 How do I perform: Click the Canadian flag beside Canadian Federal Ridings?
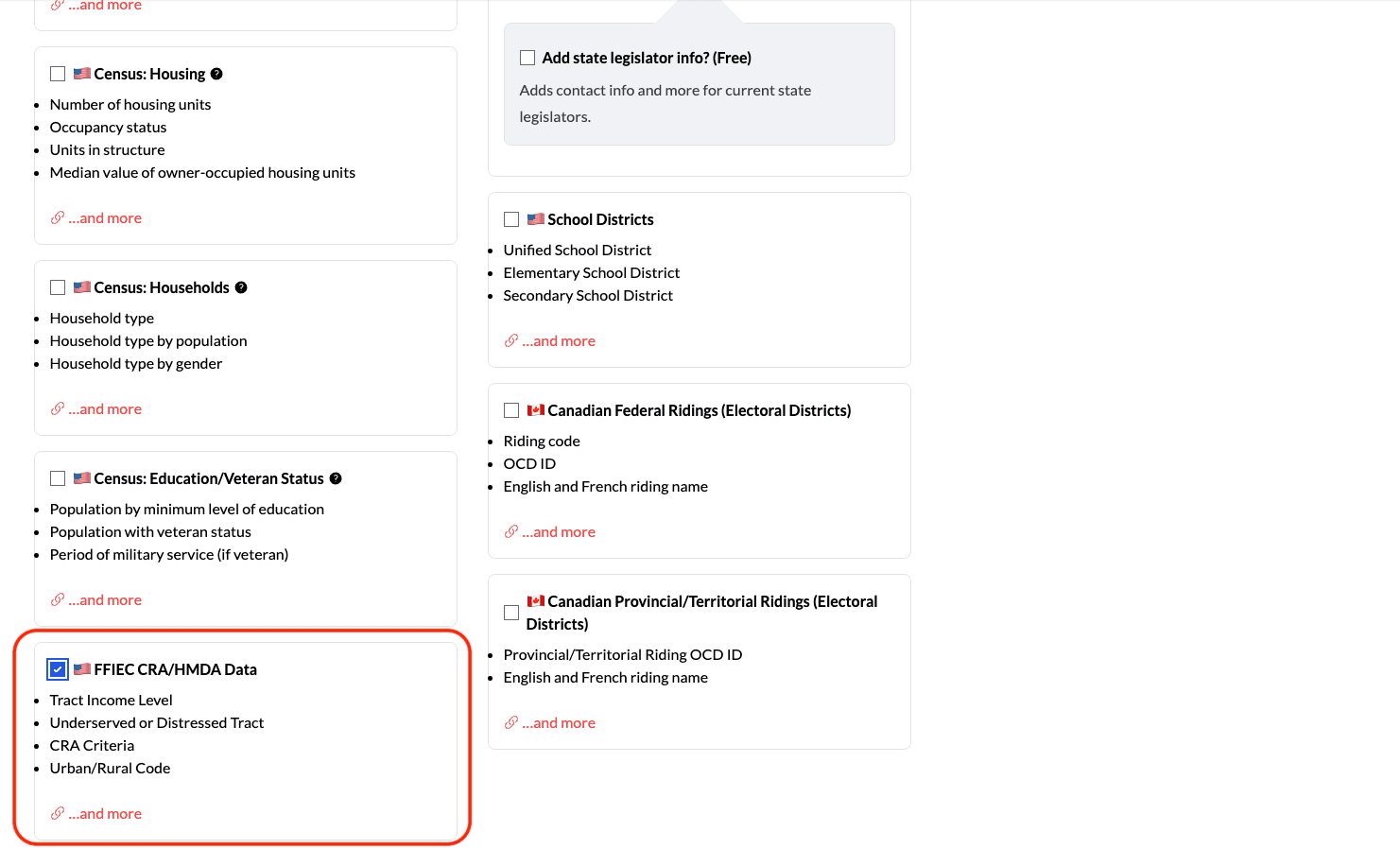click(536, 409)
